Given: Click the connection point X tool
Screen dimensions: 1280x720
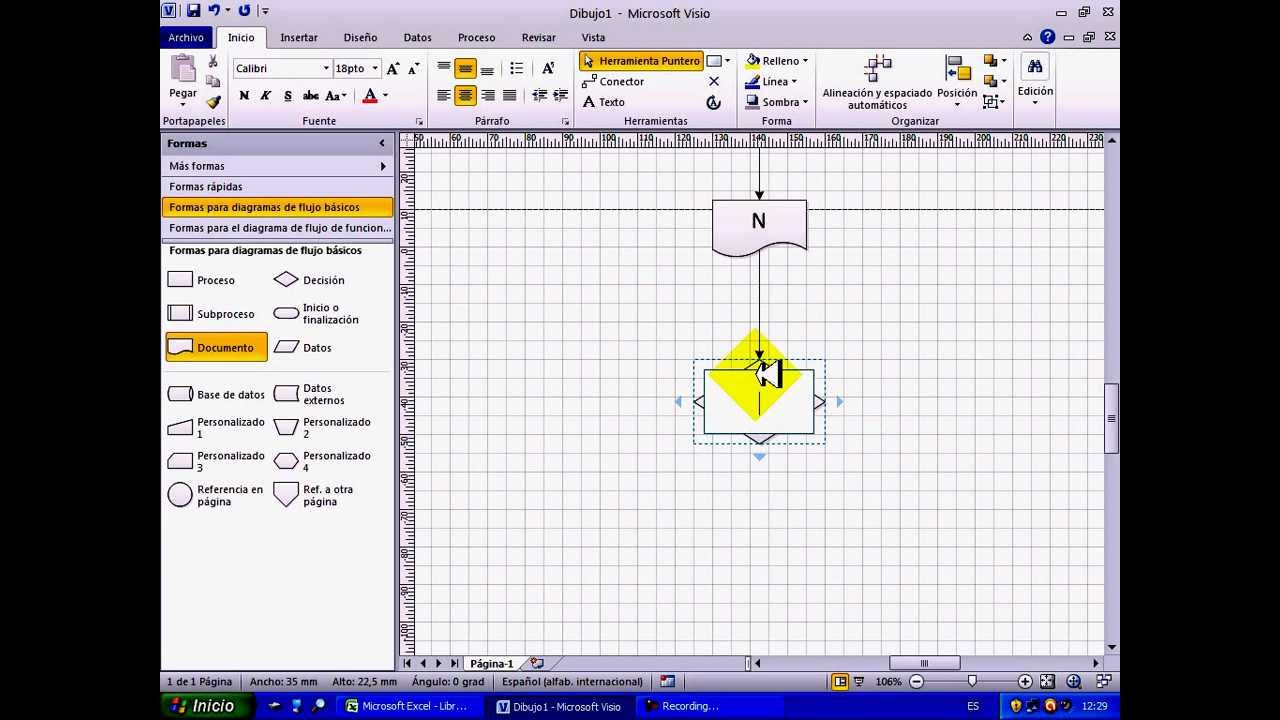Looking at the screenshot, I should pos(713,82).
